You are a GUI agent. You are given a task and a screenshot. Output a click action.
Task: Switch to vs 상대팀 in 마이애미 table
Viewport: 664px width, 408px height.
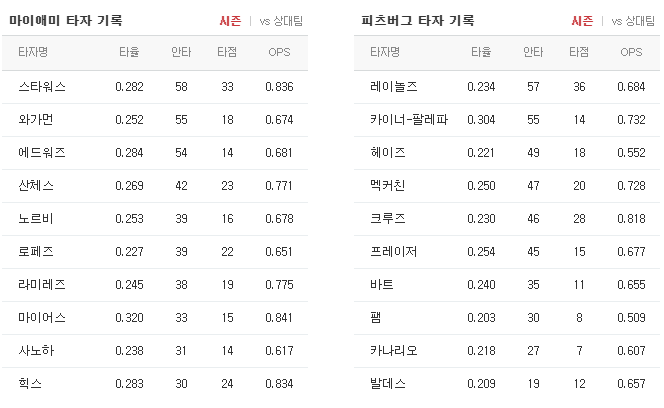pyautogui.click(x=281, y=21)
